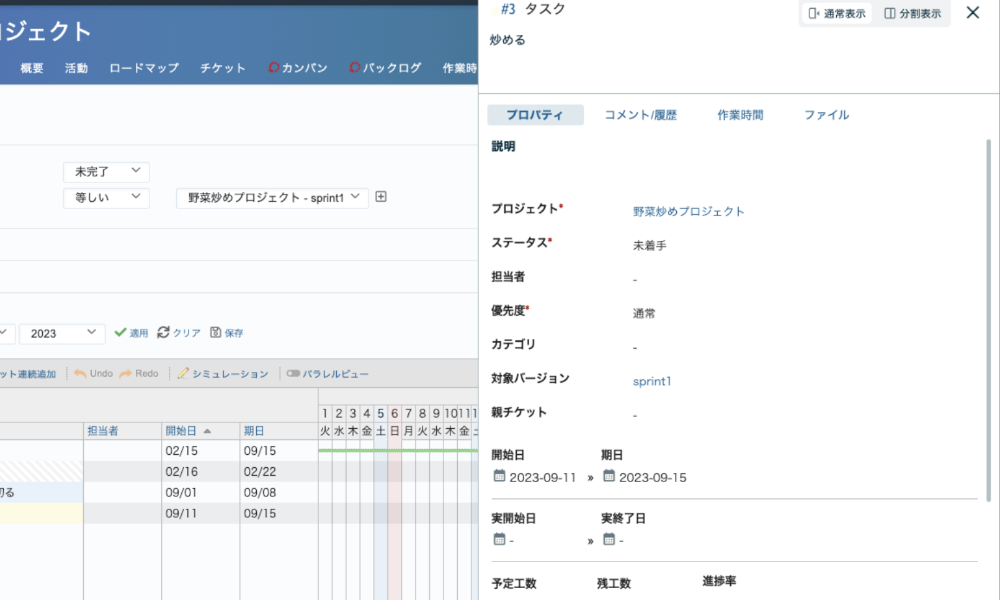Expand the 未完了 status filter dropdown

click(x=107, y=172)
